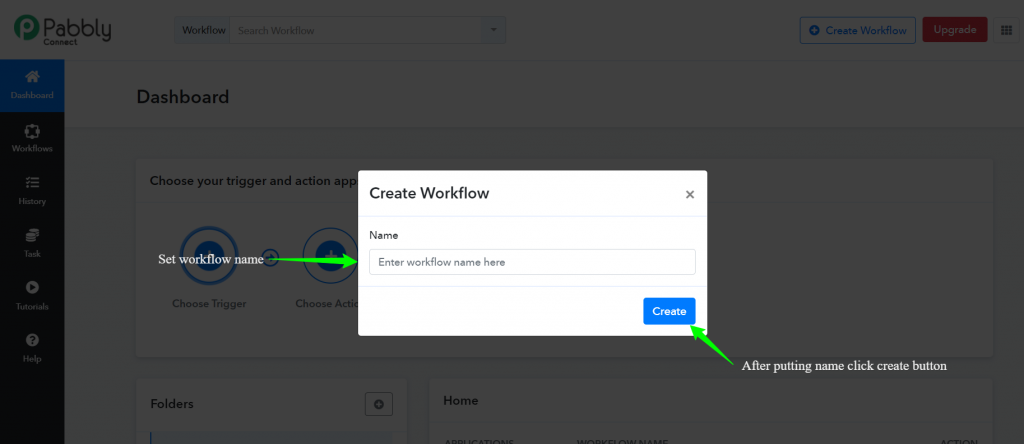The width and height of the screenshot is (1024, 444).
Task: Go to Workflows in the sidebar
Action: point(32,138)
